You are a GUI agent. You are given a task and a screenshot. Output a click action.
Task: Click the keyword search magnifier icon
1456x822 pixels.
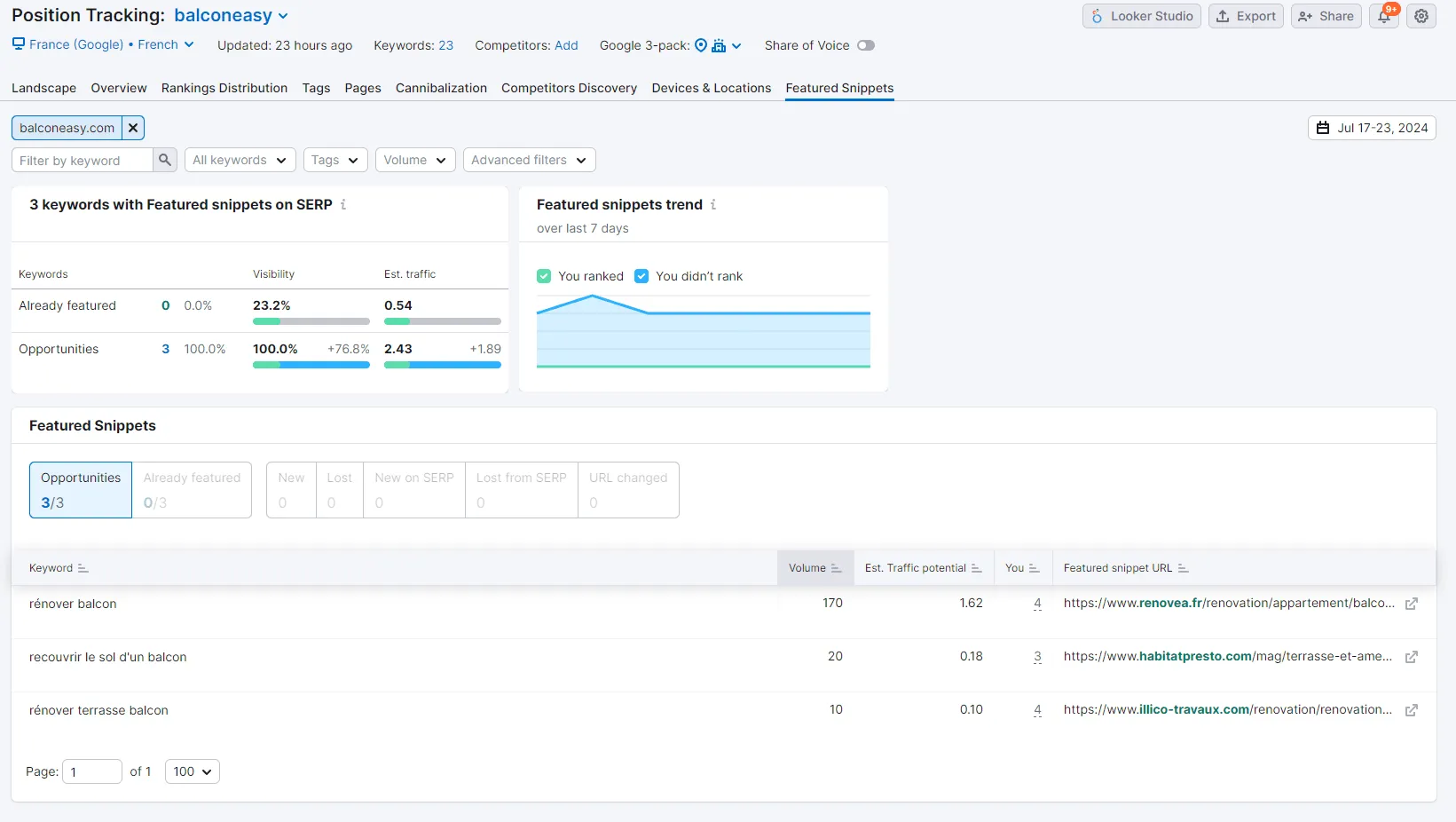[x=165, y=160]
